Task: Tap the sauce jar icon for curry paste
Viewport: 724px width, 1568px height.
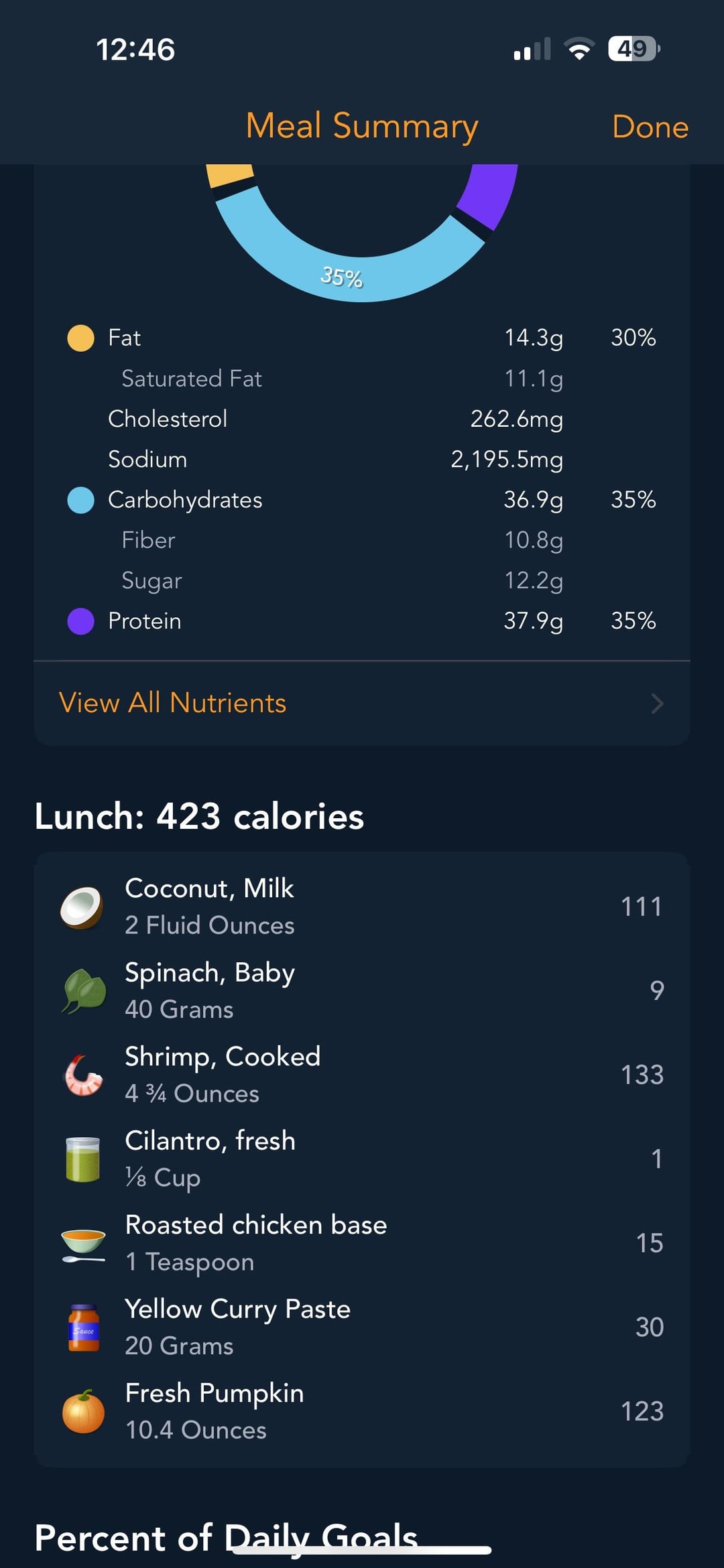Action: 83,1327
